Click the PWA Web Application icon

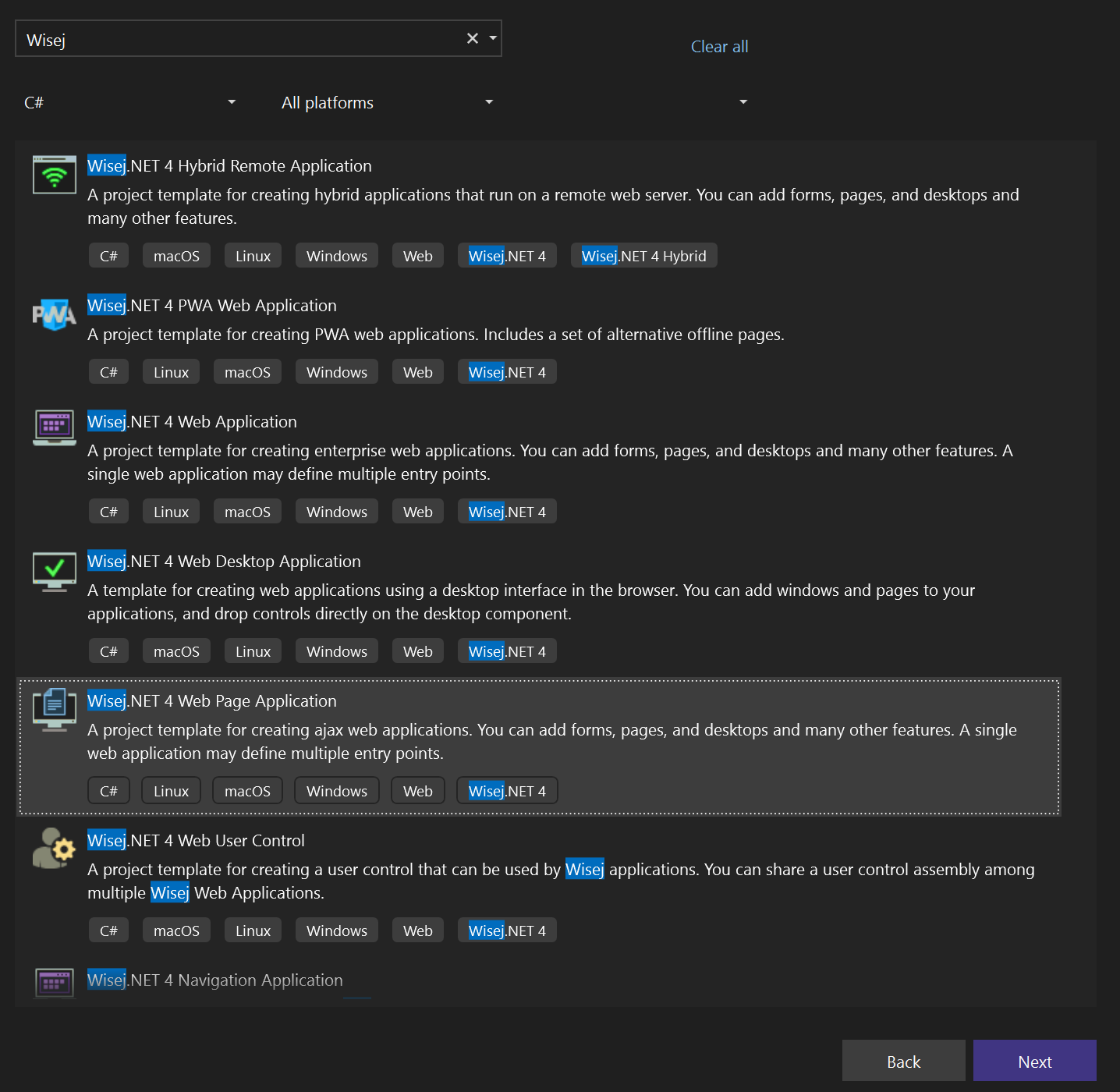[x=54, y=314]
